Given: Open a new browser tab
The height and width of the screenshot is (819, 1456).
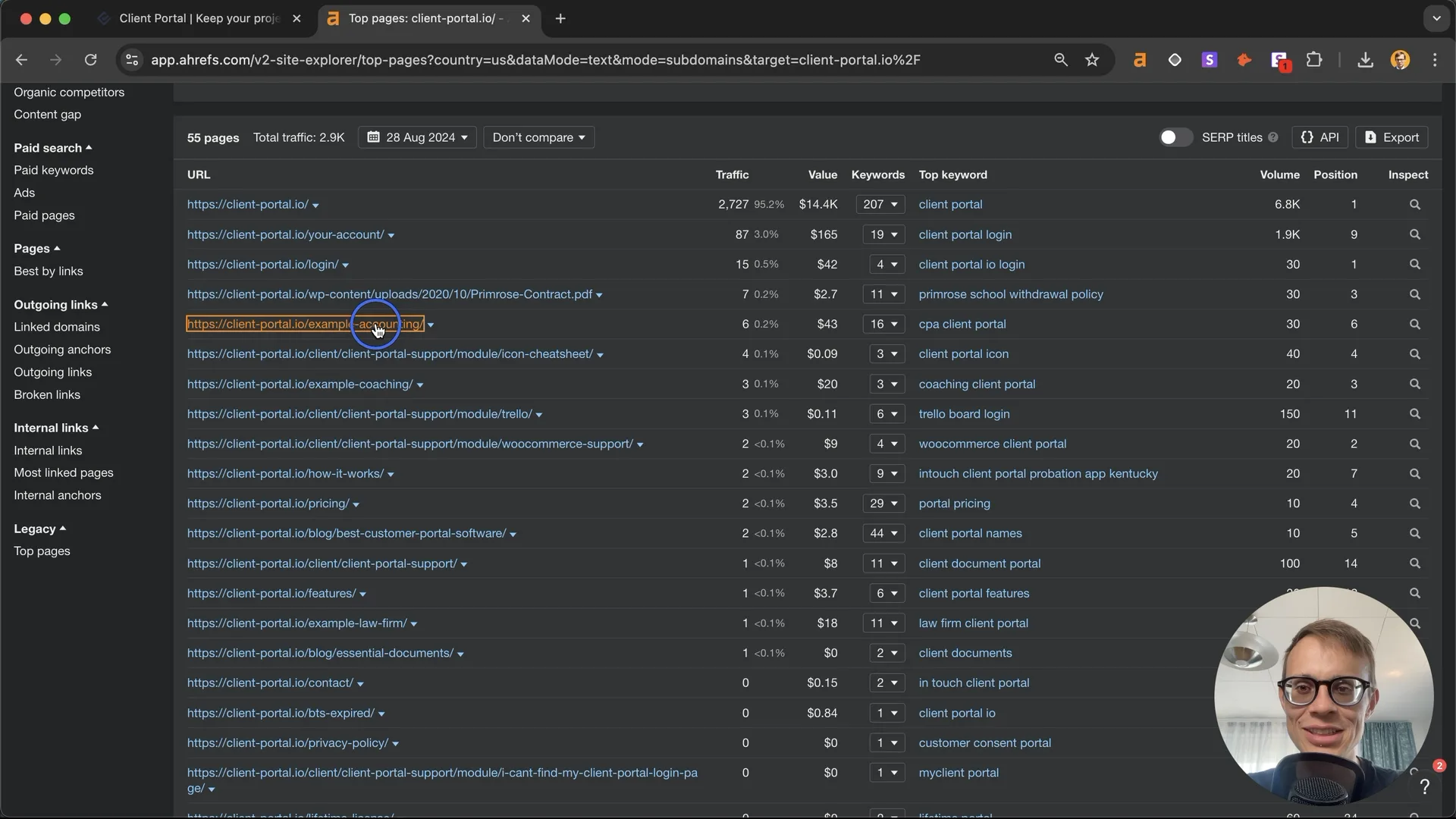Looking at the screenshot, I should pos(560,18).
